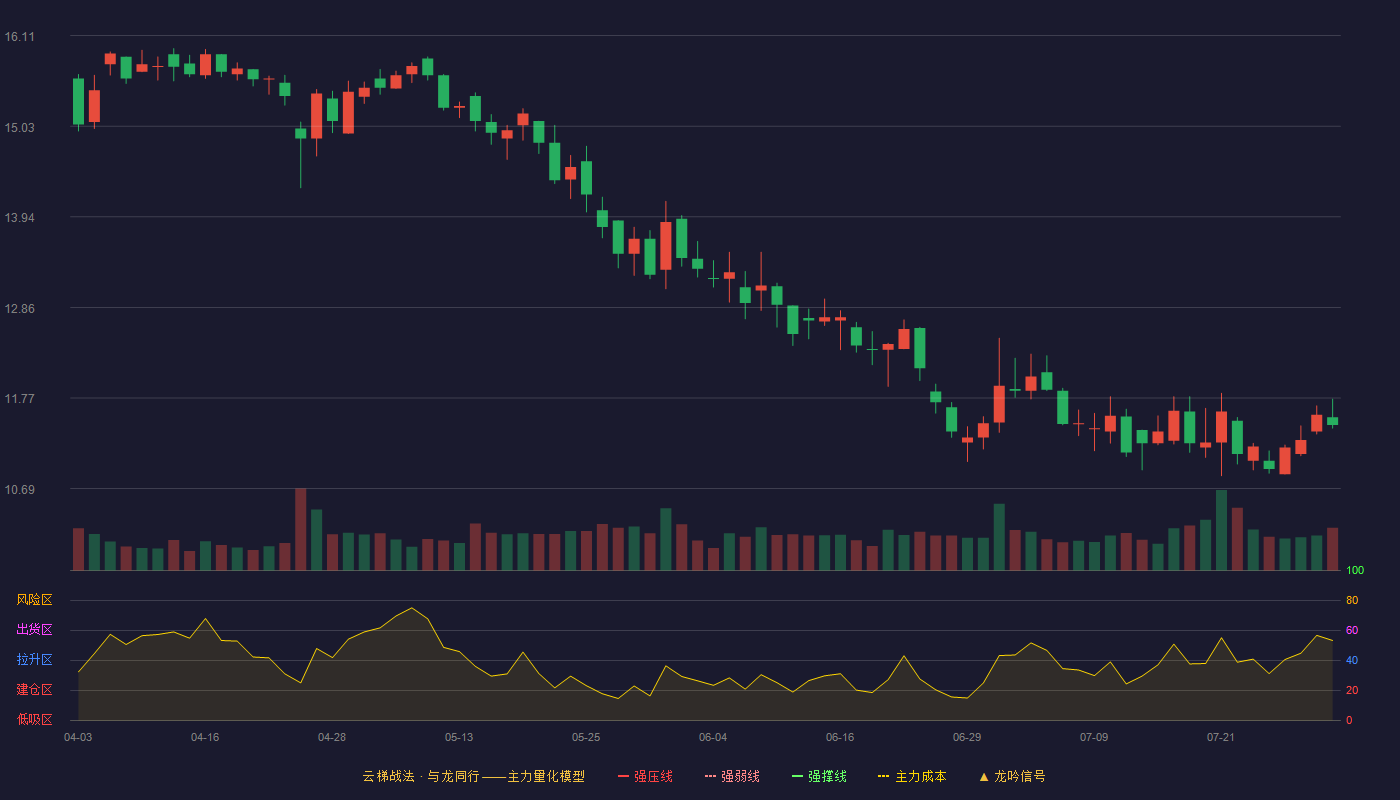The image size is (1400, 800).
Task: Click the 16.11 price axis label
Action: 19,37
